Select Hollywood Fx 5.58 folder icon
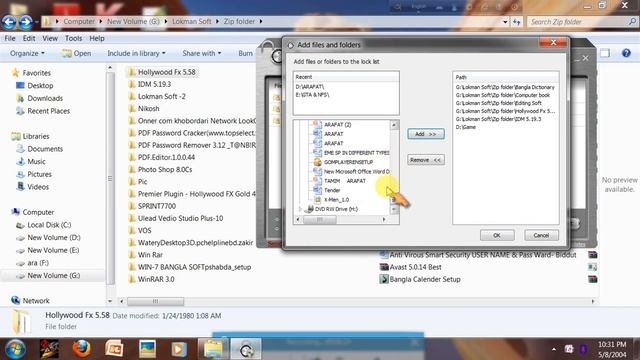 click(132, 72)
